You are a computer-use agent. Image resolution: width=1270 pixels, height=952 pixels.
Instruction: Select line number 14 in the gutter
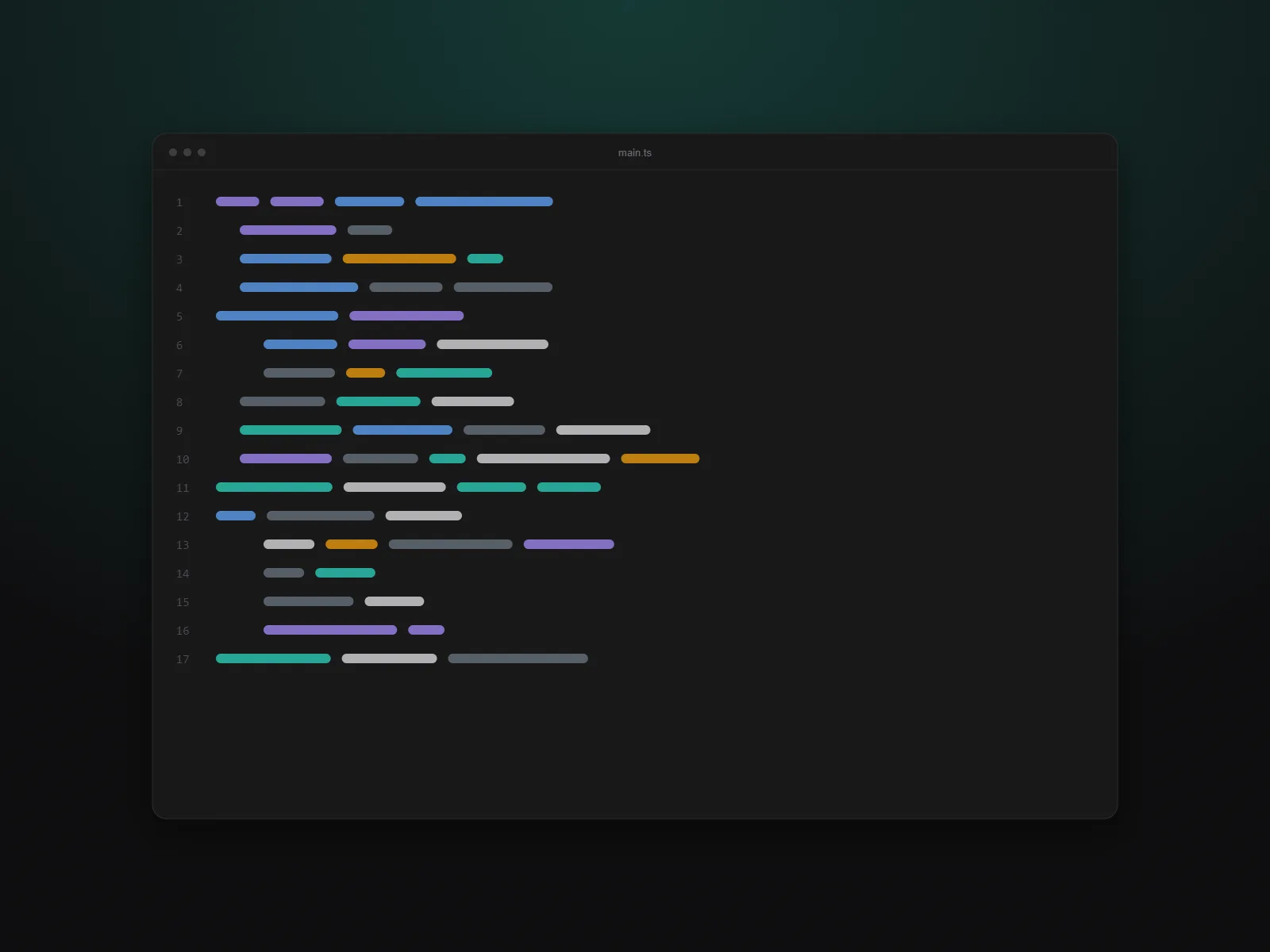coord(183,574)
